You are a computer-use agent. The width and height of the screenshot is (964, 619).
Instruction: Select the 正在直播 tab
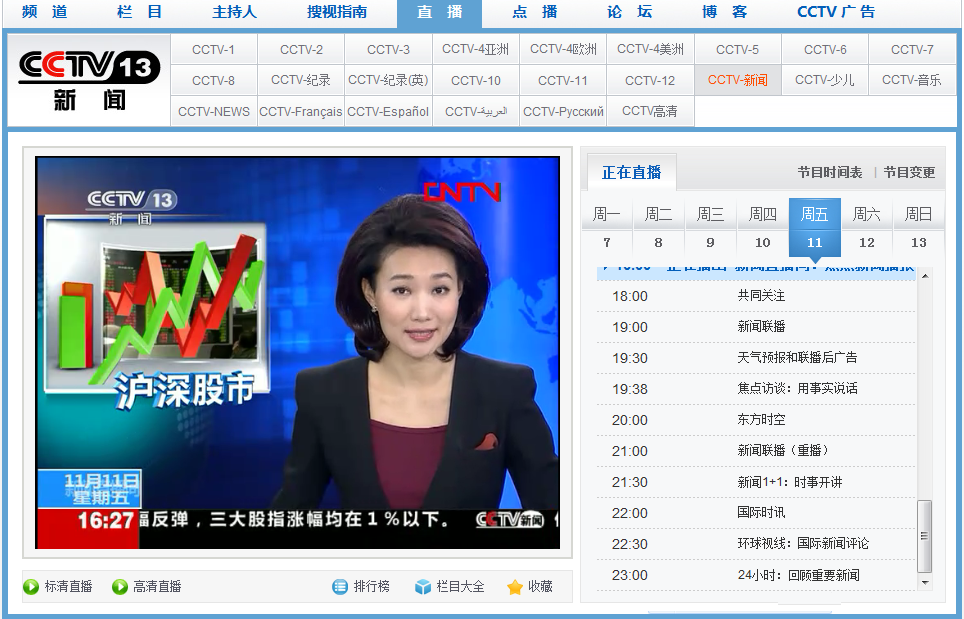[631, 172]
